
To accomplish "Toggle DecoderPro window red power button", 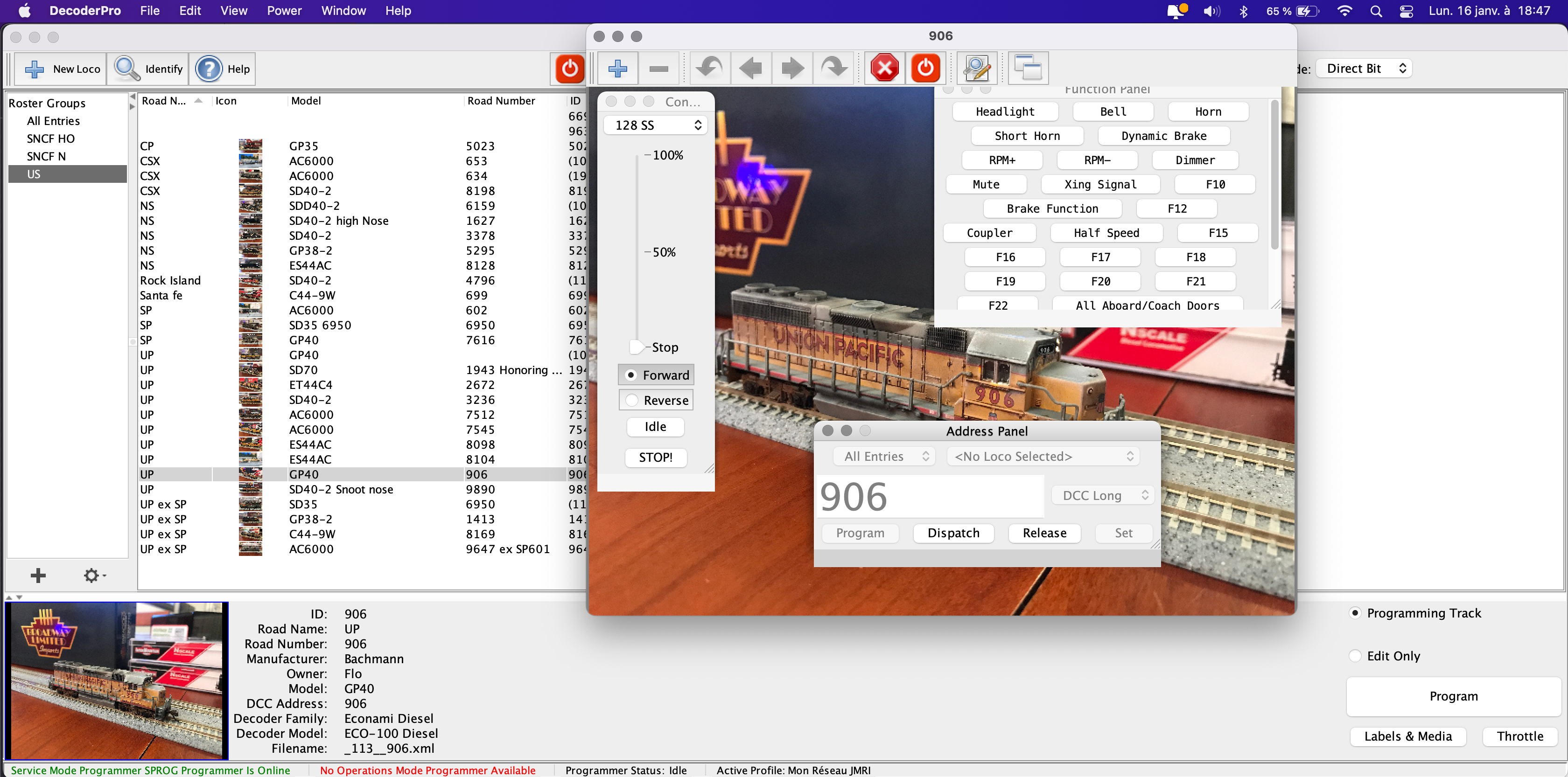I will pos(570,68).
